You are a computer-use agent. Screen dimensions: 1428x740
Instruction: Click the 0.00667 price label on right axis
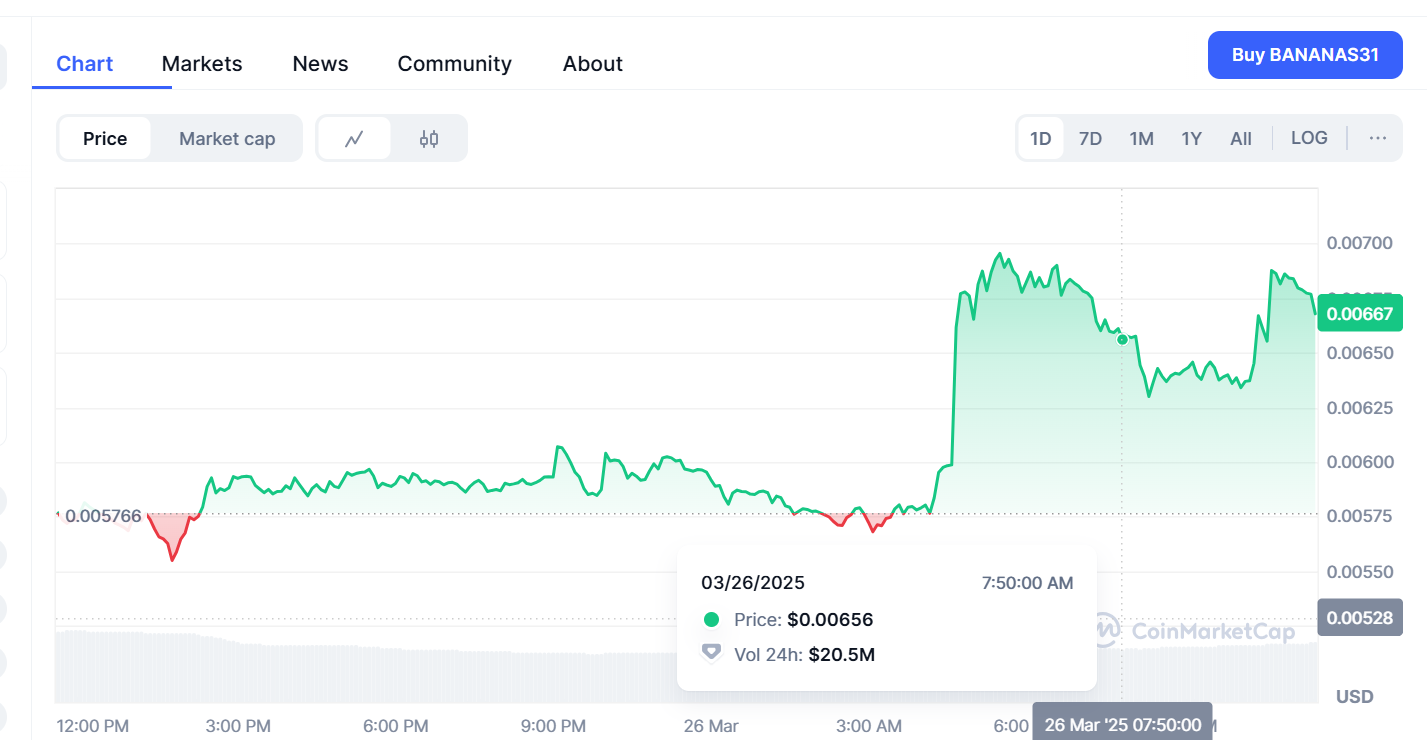[1359, 313]
